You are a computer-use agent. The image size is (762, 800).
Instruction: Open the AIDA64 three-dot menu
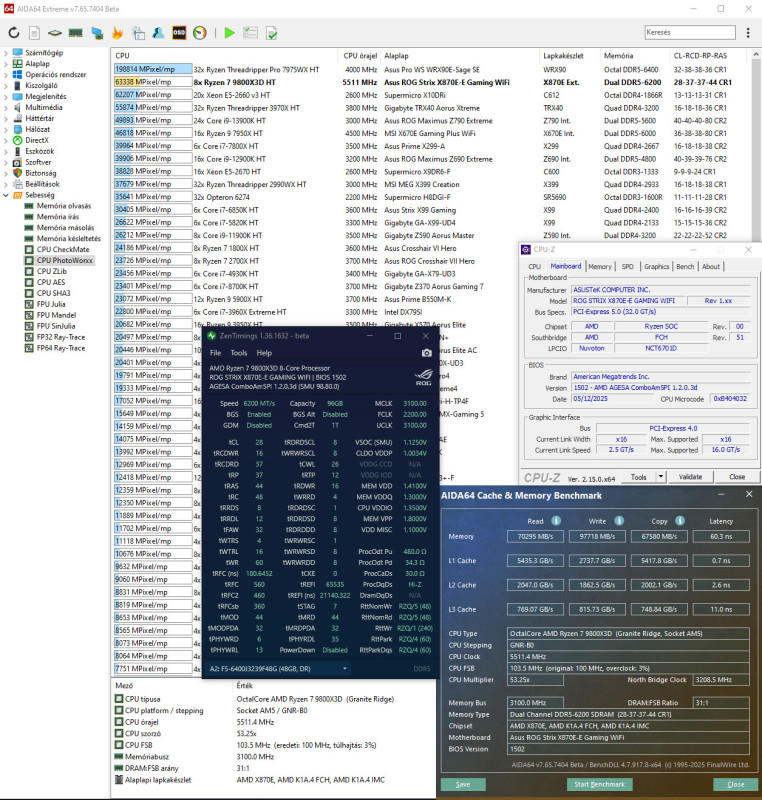click(x=748, y=33)
